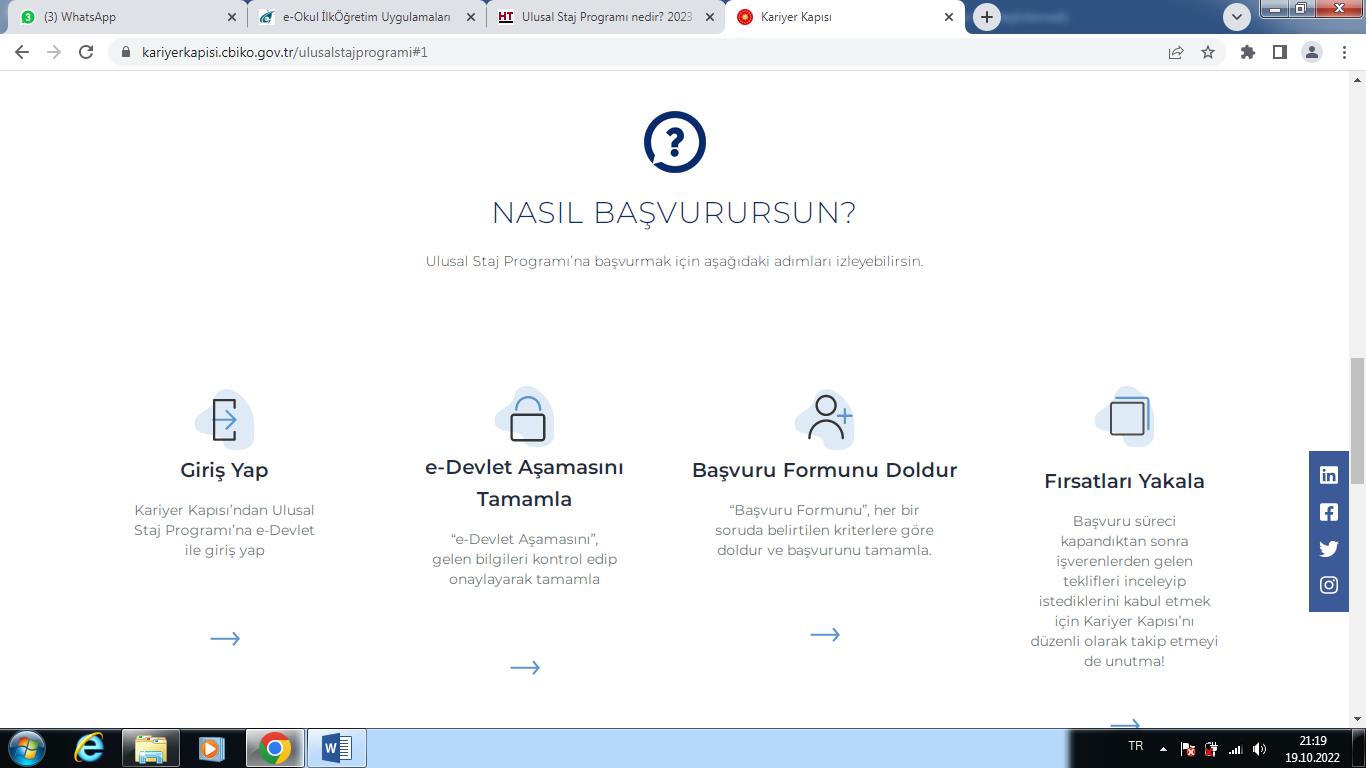Toggle the Chrome side panel
1366x768 pixels.
click(1279, 52)
